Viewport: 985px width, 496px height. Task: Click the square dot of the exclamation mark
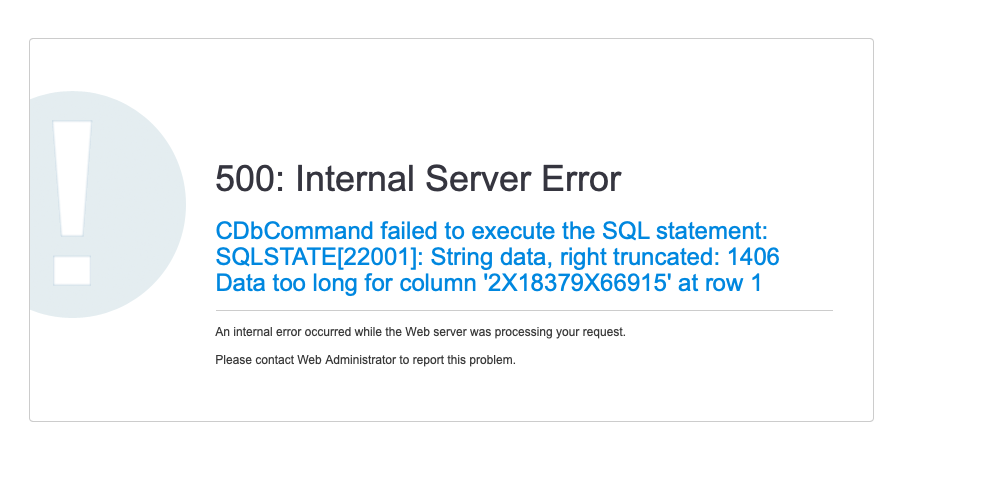[72, 271]
